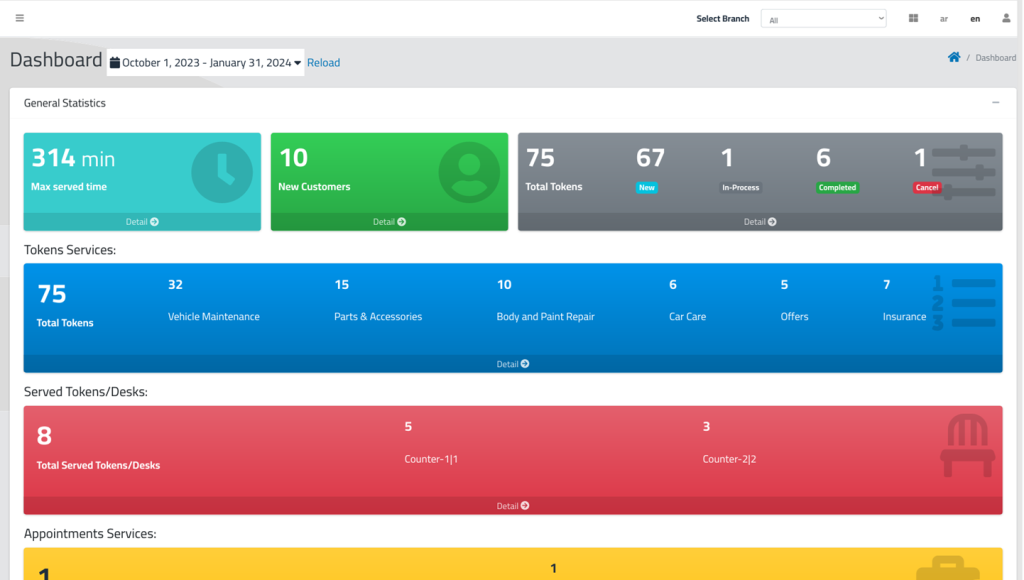1024x580 pixels.
Task: Click the home breadcrumb icon
Action: coord(954,57)
